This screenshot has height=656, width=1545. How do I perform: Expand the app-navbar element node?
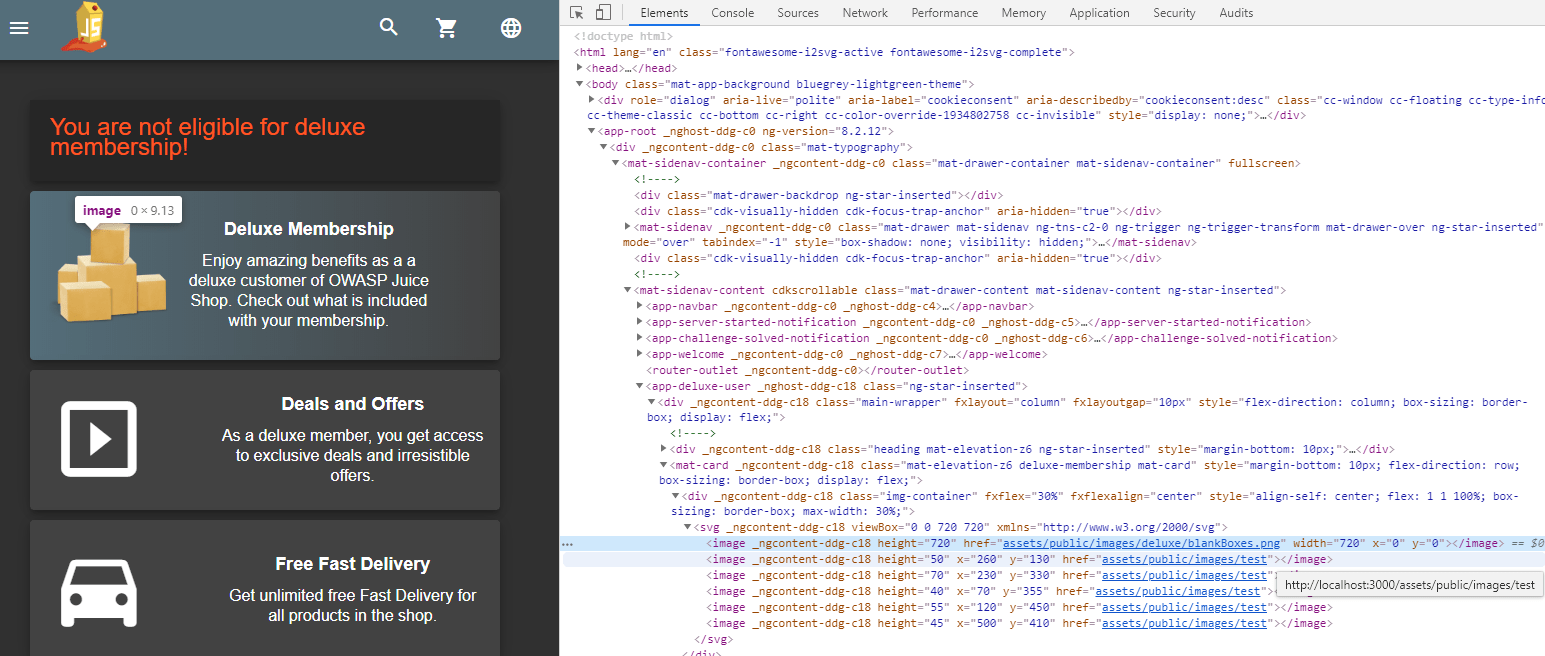(x=640, y=306)
